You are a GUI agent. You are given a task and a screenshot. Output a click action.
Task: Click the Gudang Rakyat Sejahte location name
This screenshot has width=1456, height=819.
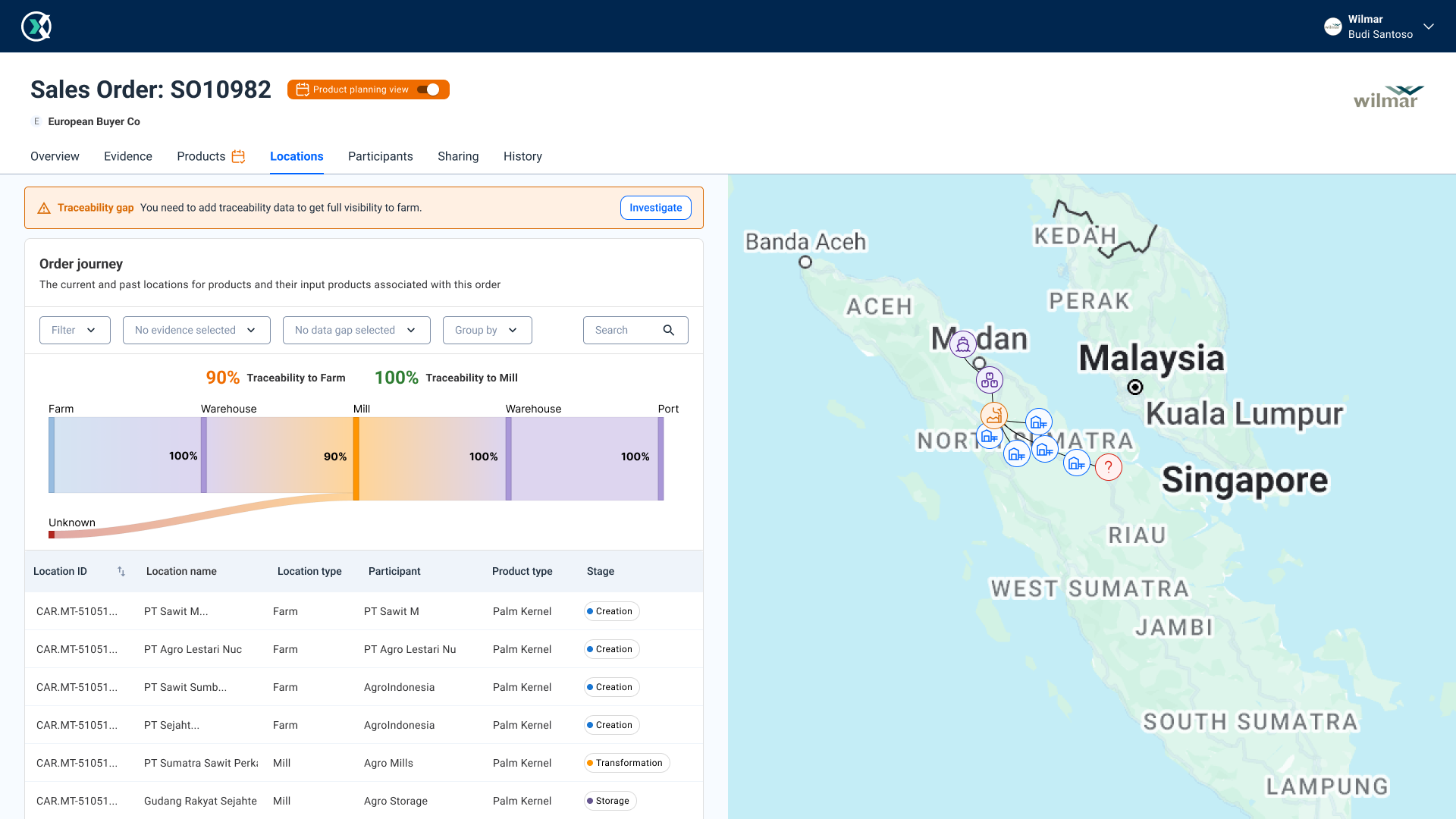(200, 801)
